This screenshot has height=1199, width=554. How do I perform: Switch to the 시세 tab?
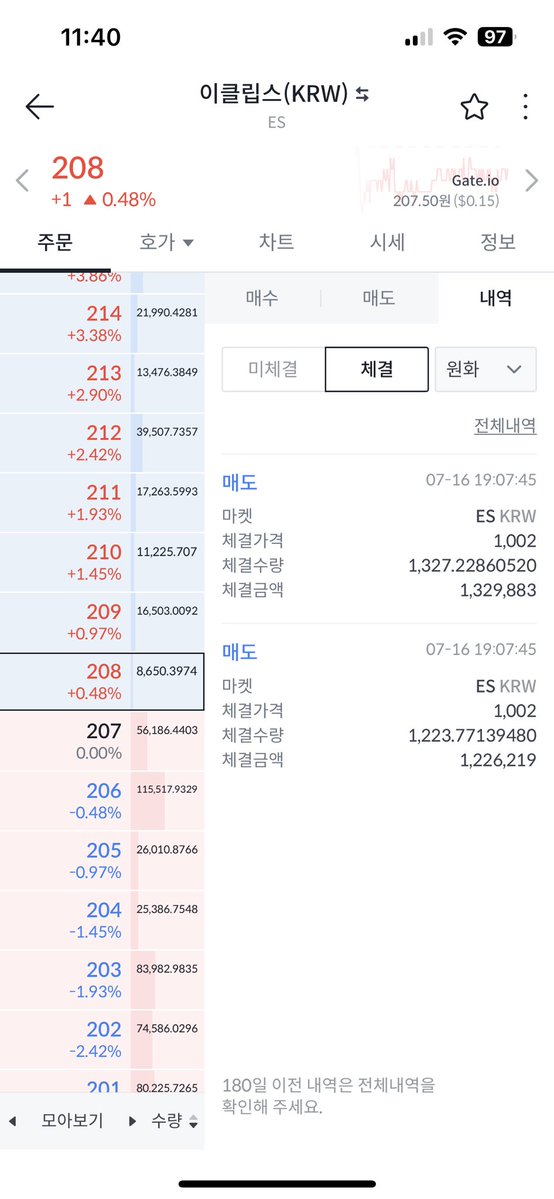[387, 242]
